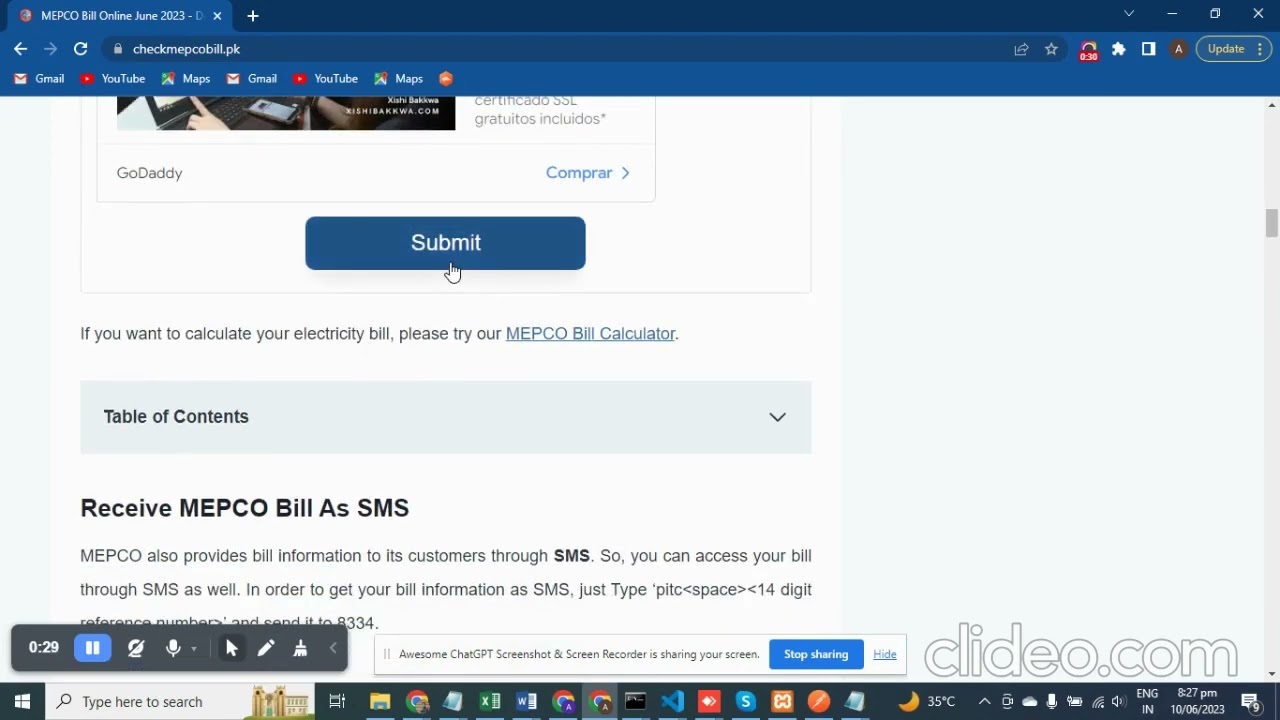Open a new browser tab
Screen dimensions: 1280x720
(252, 16)
